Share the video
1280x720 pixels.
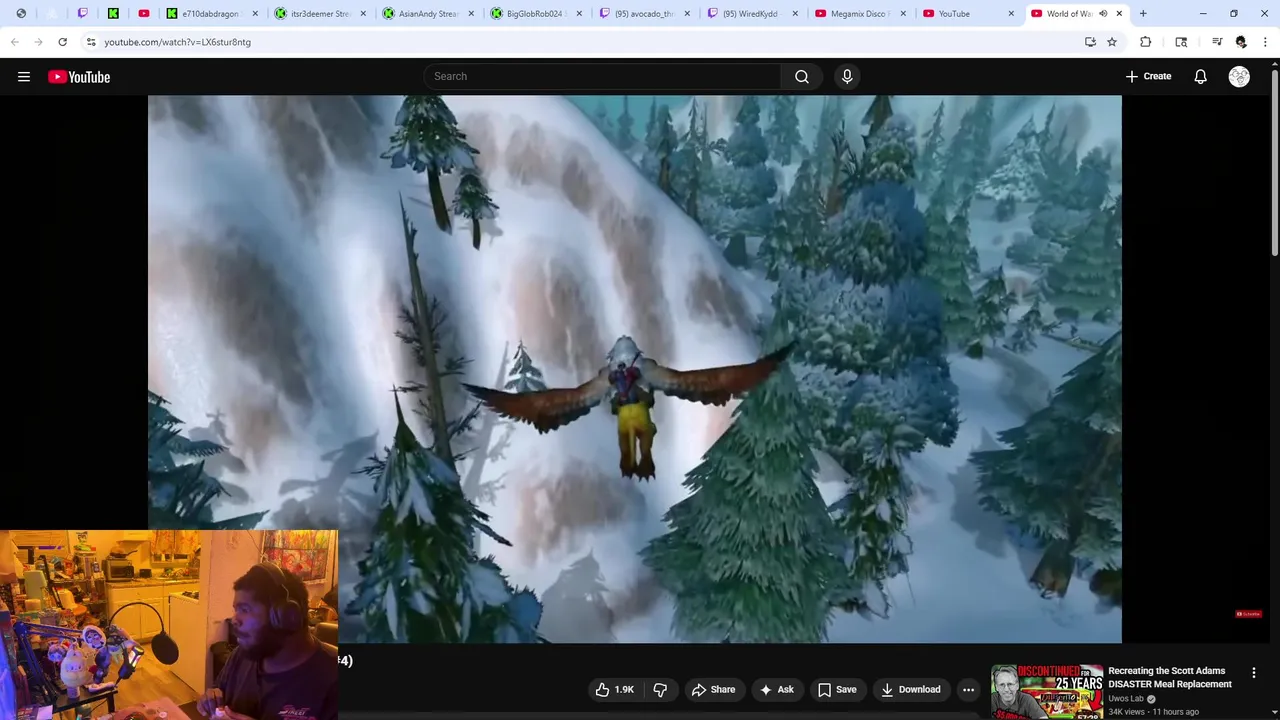(x=714, y=689)
